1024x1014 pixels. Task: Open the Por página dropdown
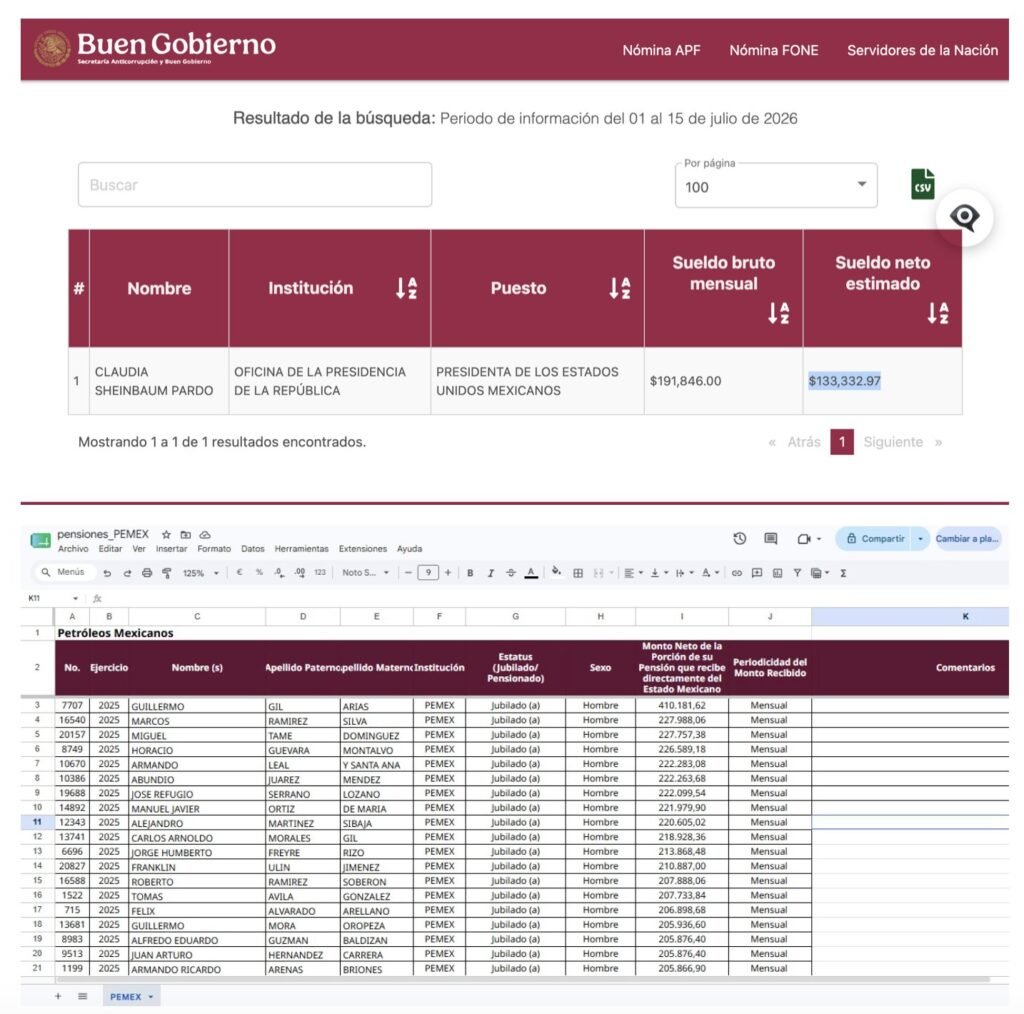coord(776,186)
